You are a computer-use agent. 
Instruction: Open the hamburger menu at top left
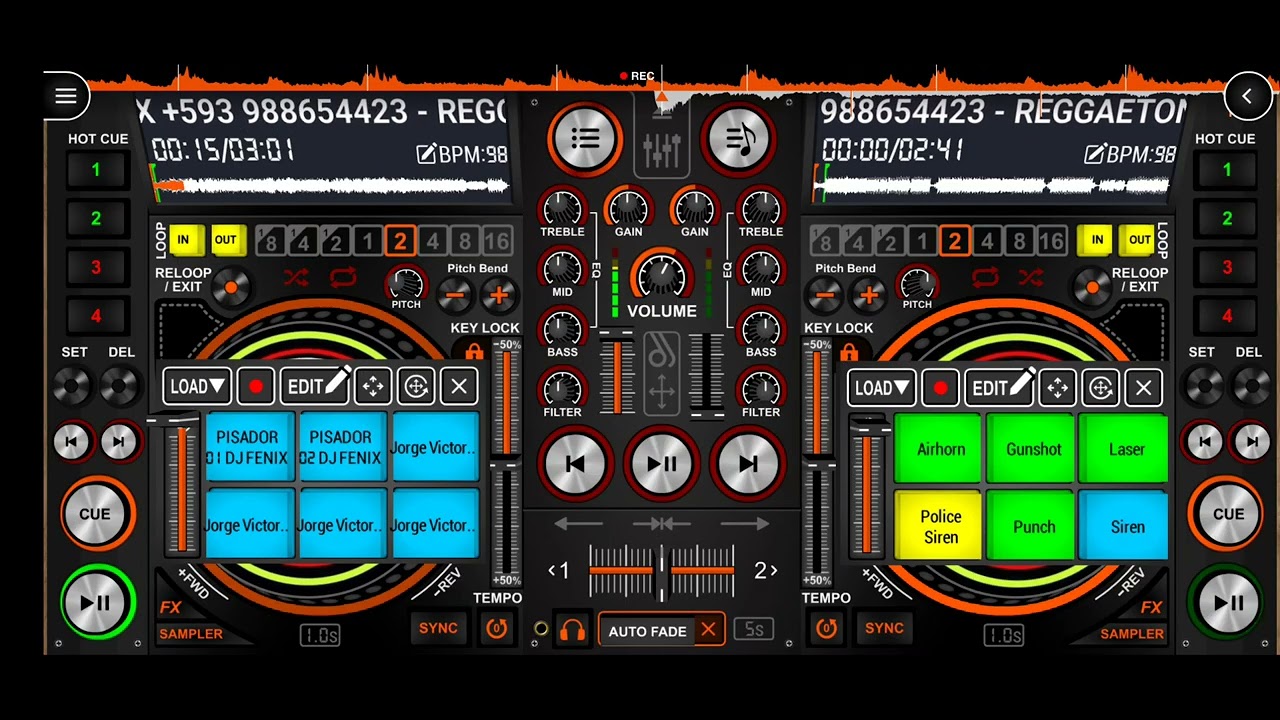[66, 96]
